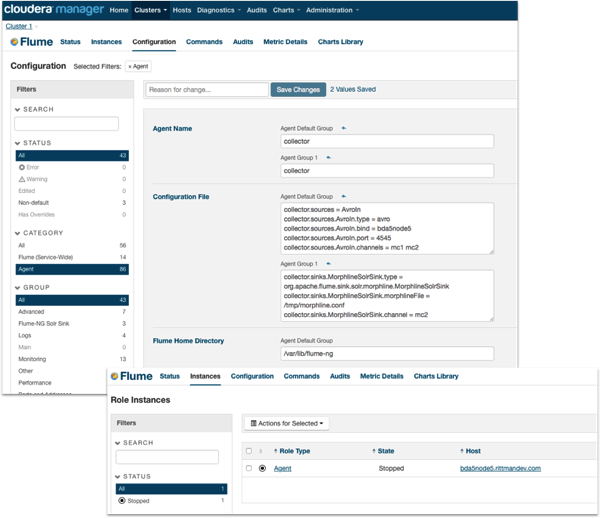
Task: Click the Error status filter icon
Action: (22, 167)
